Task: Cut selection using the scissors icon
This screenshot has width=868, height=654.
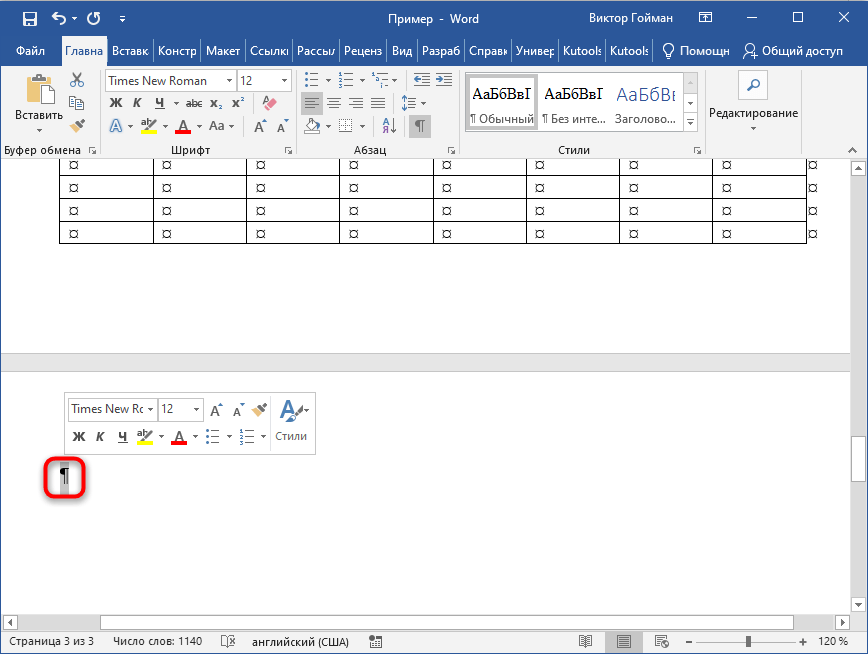Action: [77, 80]
